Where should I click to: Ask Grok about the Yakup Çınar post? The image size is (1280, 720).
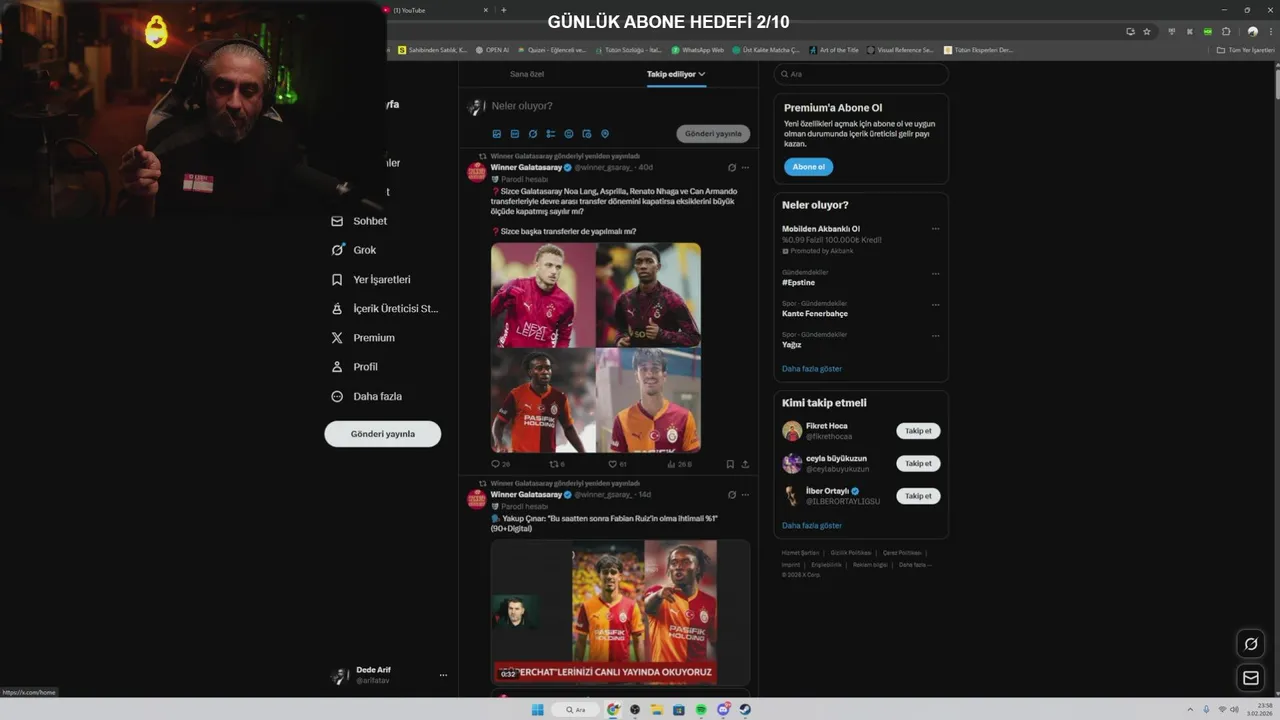pos(732,495)
